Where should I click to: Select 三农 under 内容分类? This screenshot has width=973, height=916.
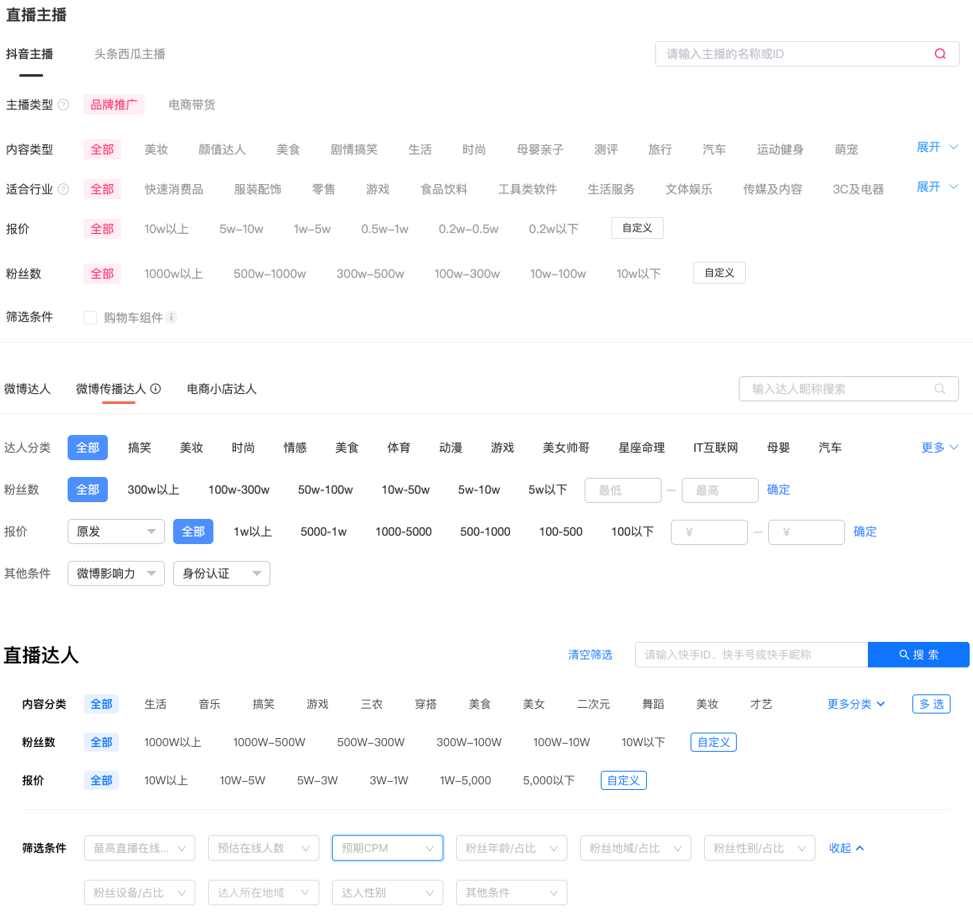(x=372, y=704)
